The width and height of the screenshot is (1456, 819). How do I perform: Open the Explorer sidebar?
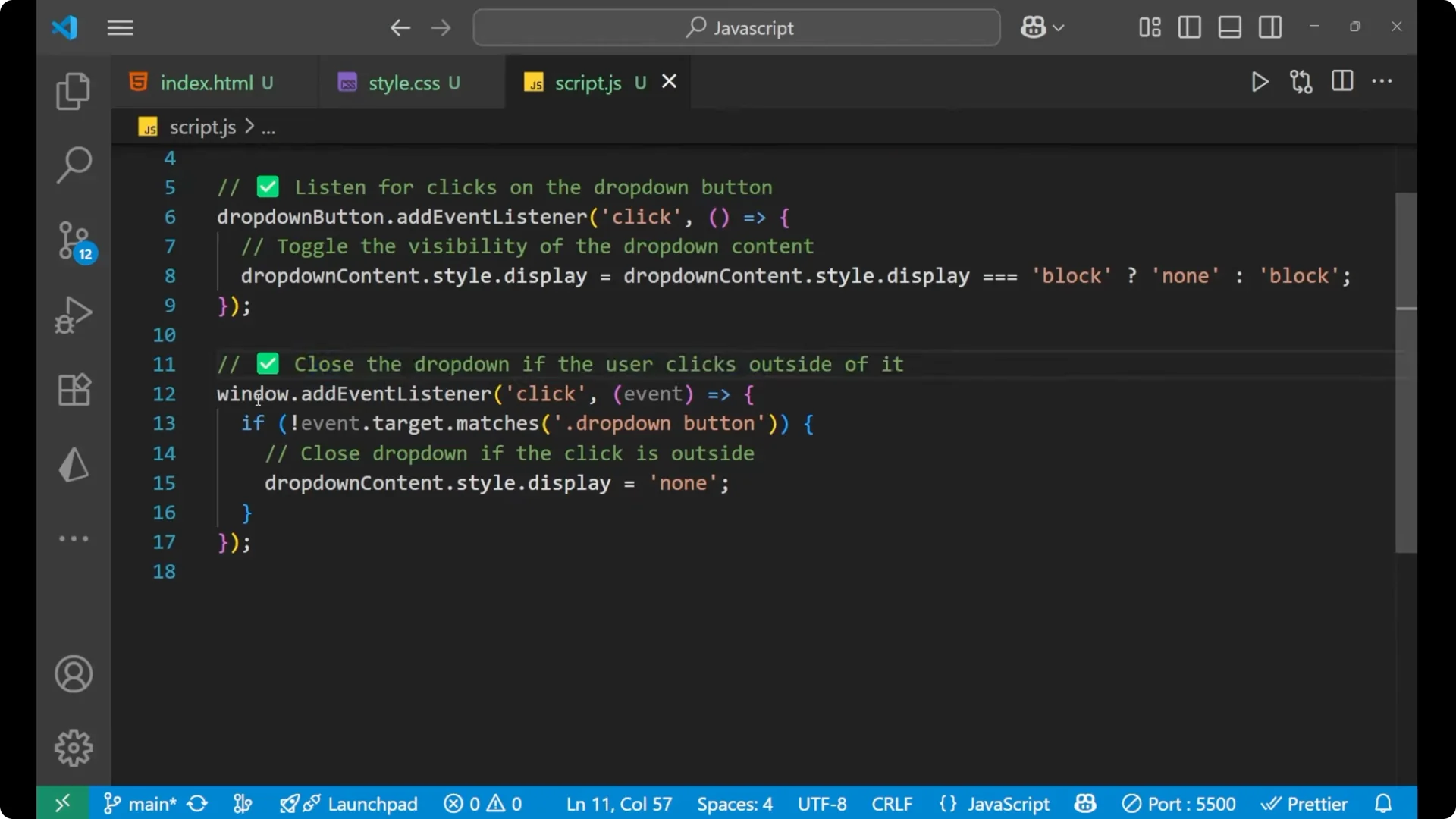pos(73,90)
